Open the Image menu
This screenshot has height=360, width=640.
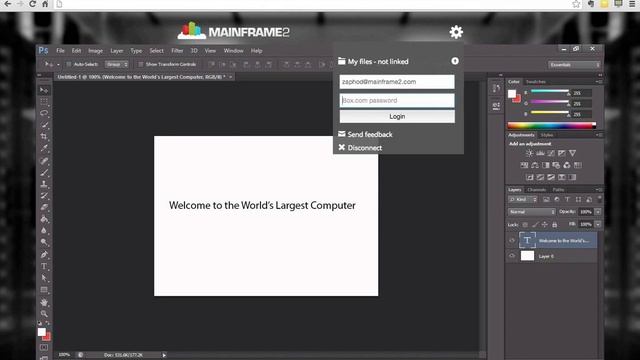(96, 51)
